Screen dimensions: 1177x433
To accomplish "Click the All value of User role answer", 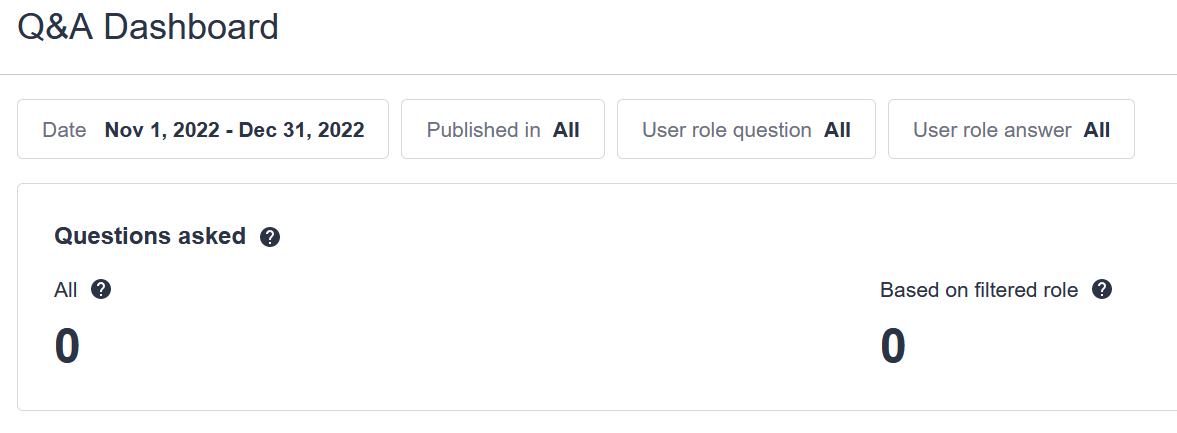I will click(x=1097, y=130).
